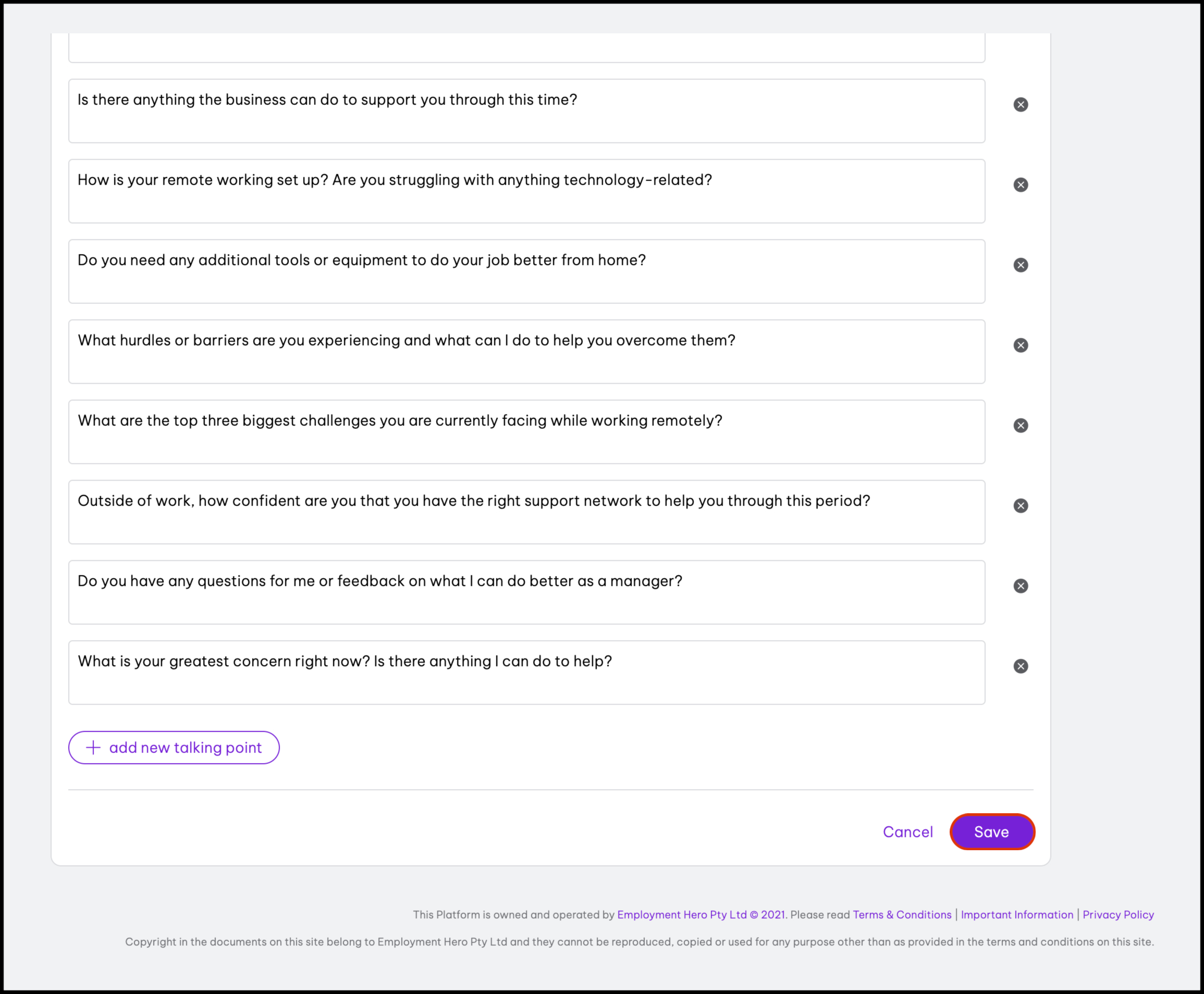Open the Important Information link
This screenshot has width=1204, height=994.
1017,914
